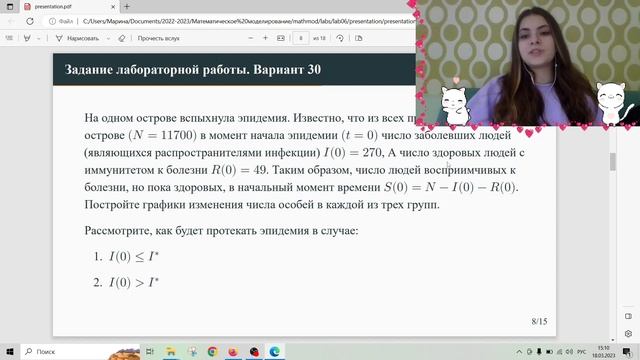
Task: Click the sidebar panel icon above gear
Action: coord(628,316)
